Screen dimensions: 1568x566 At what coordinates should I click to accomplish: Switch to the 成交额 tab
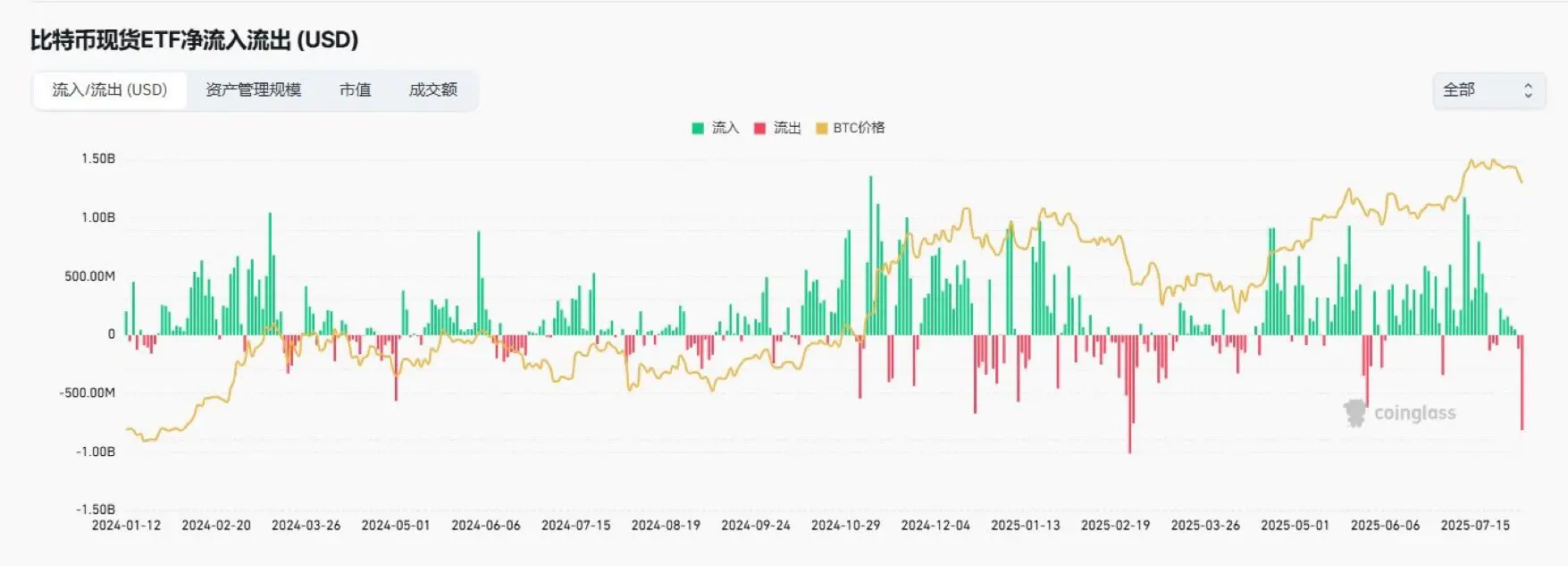(433, 90)
